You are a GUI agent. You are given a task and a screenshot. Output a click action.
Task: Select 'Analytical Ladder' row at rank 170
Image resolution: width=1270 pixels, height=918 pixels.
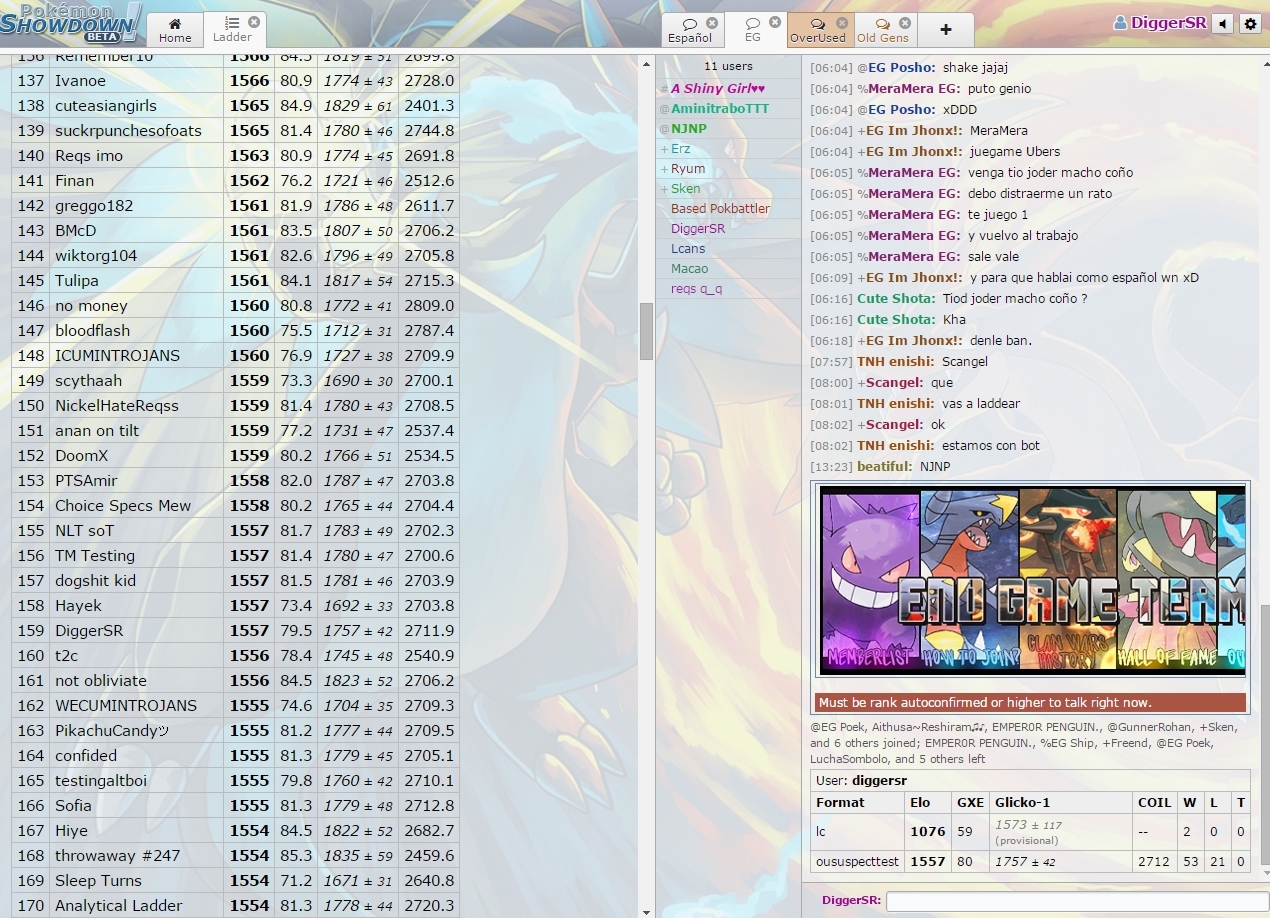[235, 905]
